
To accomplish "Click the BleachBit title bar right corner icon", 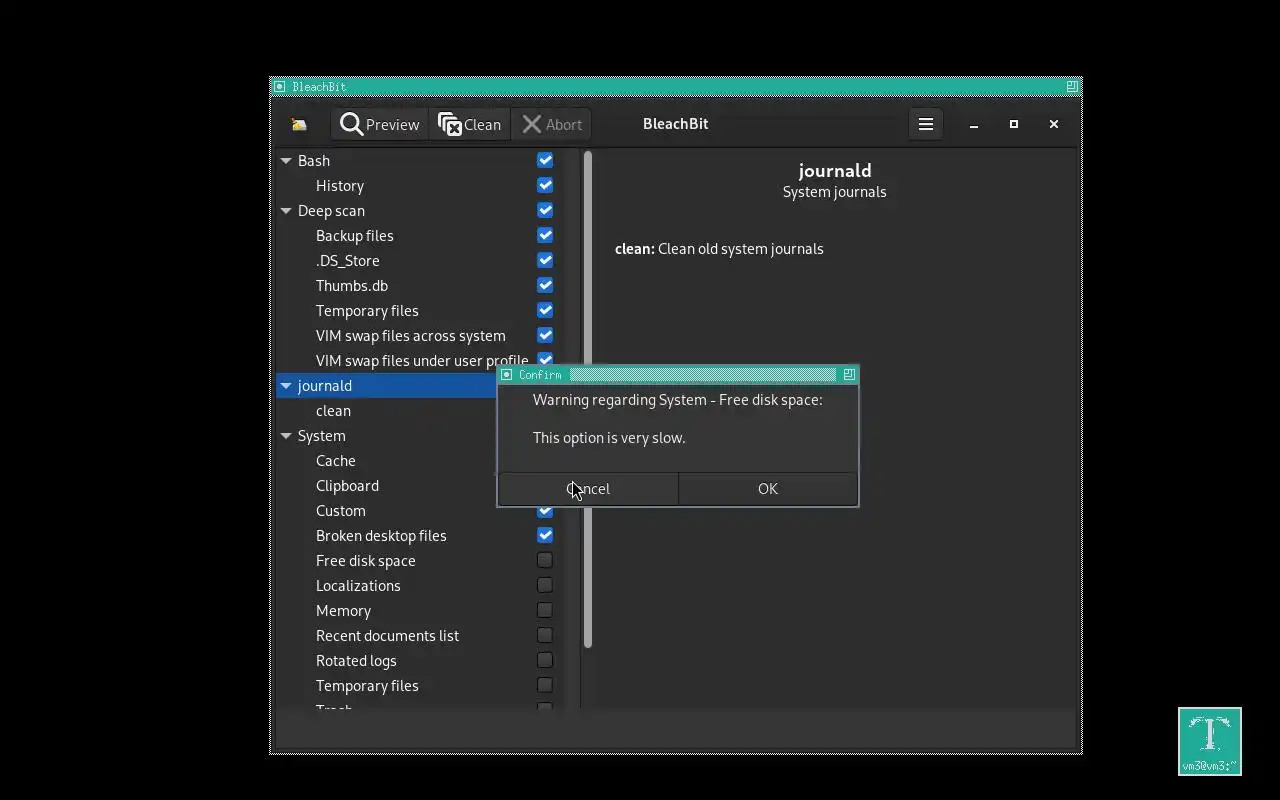I will click(x=1072, y=87).
